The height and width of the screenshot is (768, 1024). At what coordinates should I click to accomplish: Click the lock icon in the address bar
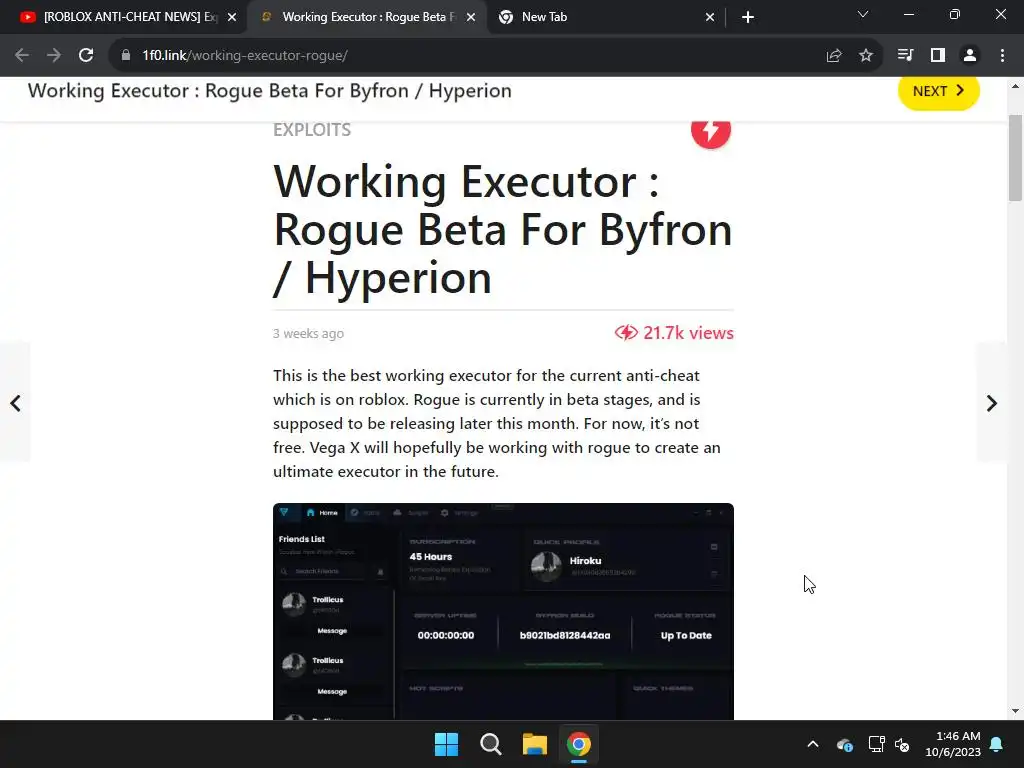click(x=126, y=56)
